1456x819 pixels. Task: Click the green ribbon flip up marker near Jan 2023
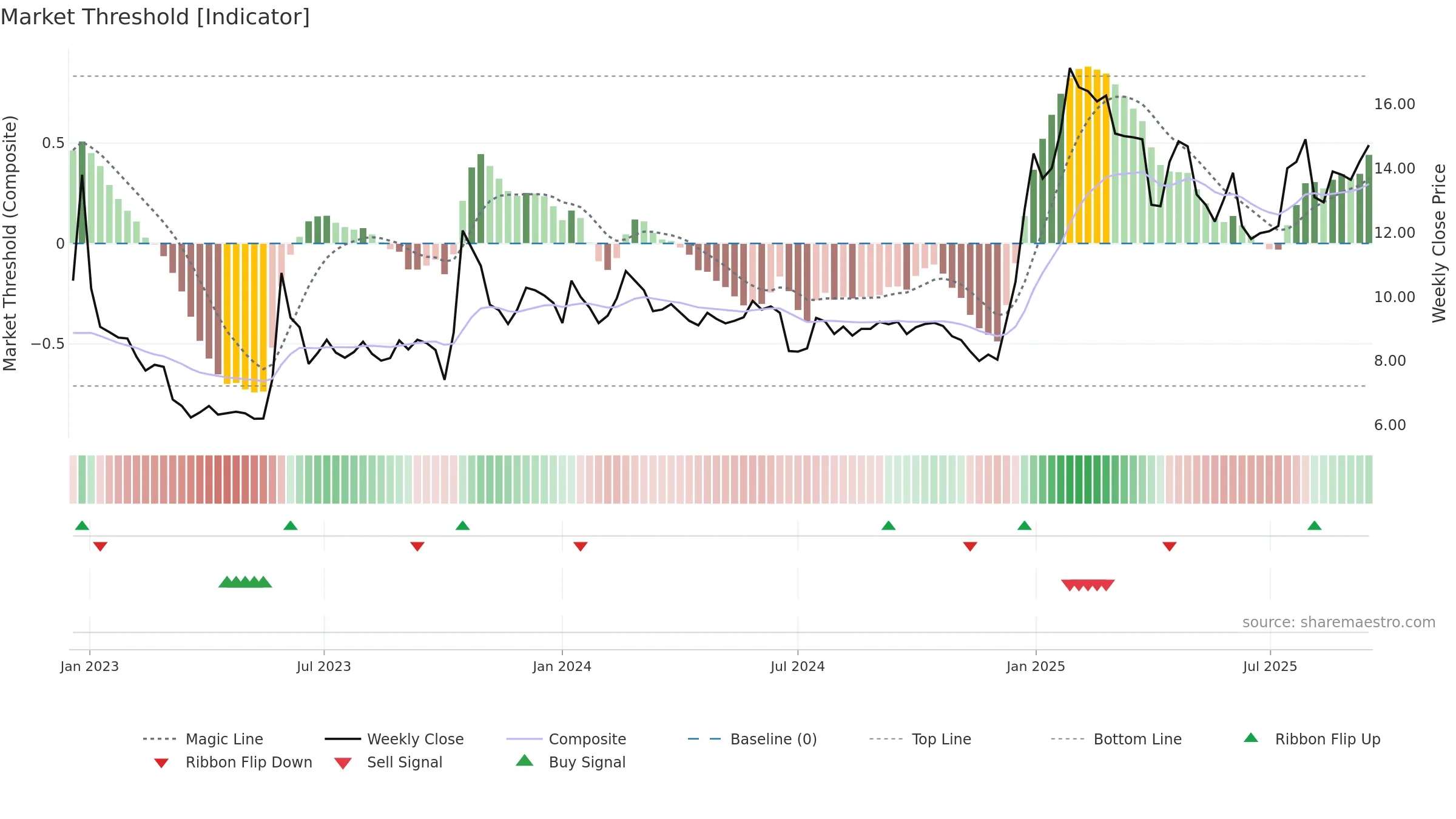pyautogui.click(x=82, y=525)
